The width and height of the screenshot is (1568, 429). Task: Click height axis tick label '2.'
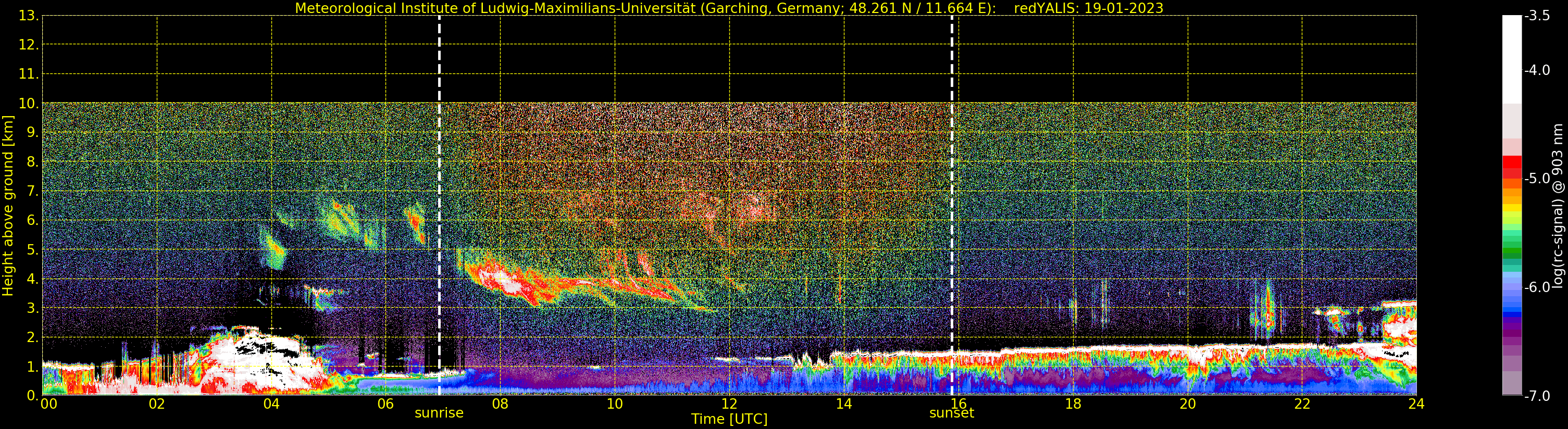32,337
